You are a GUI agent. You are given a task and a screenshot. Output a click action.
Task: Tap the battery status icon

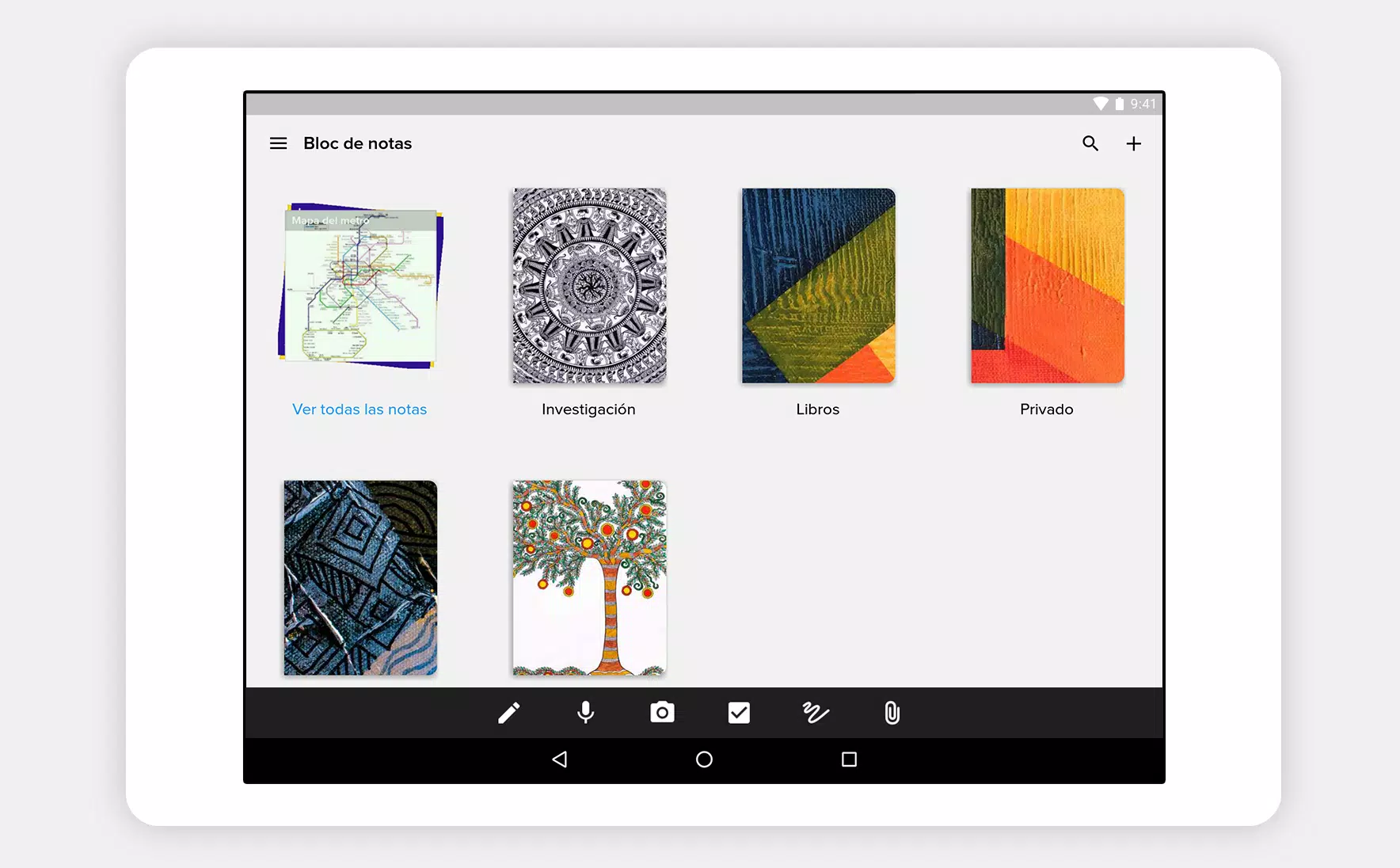point(1119,104)
